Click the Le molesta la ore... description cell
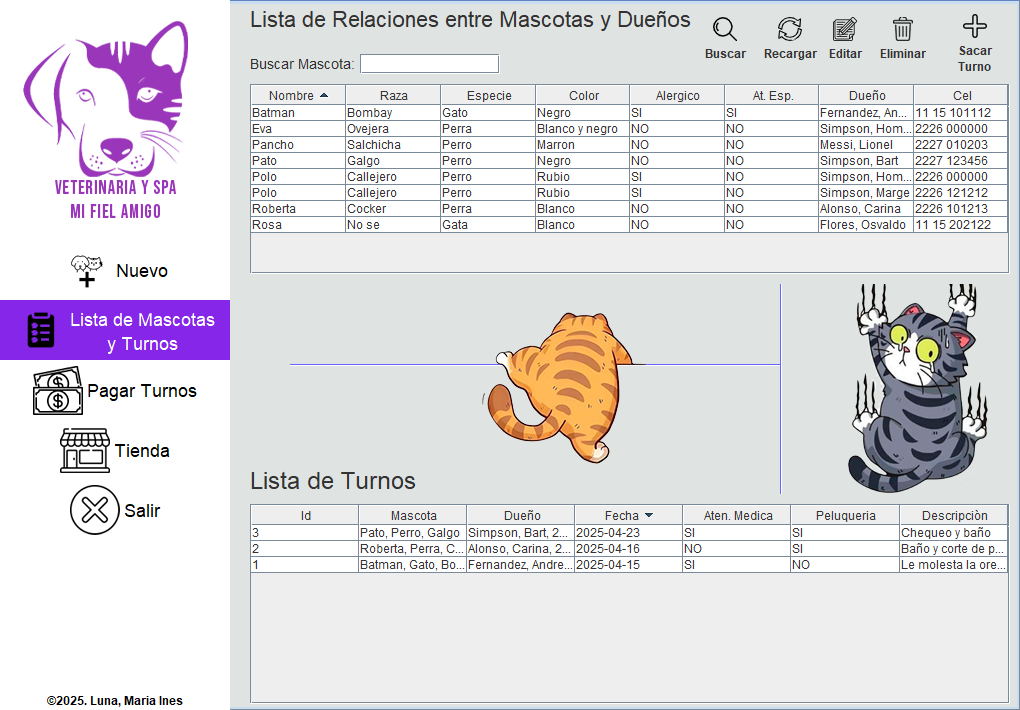Screen dimensions: 1020x710 tap(954, 565)
